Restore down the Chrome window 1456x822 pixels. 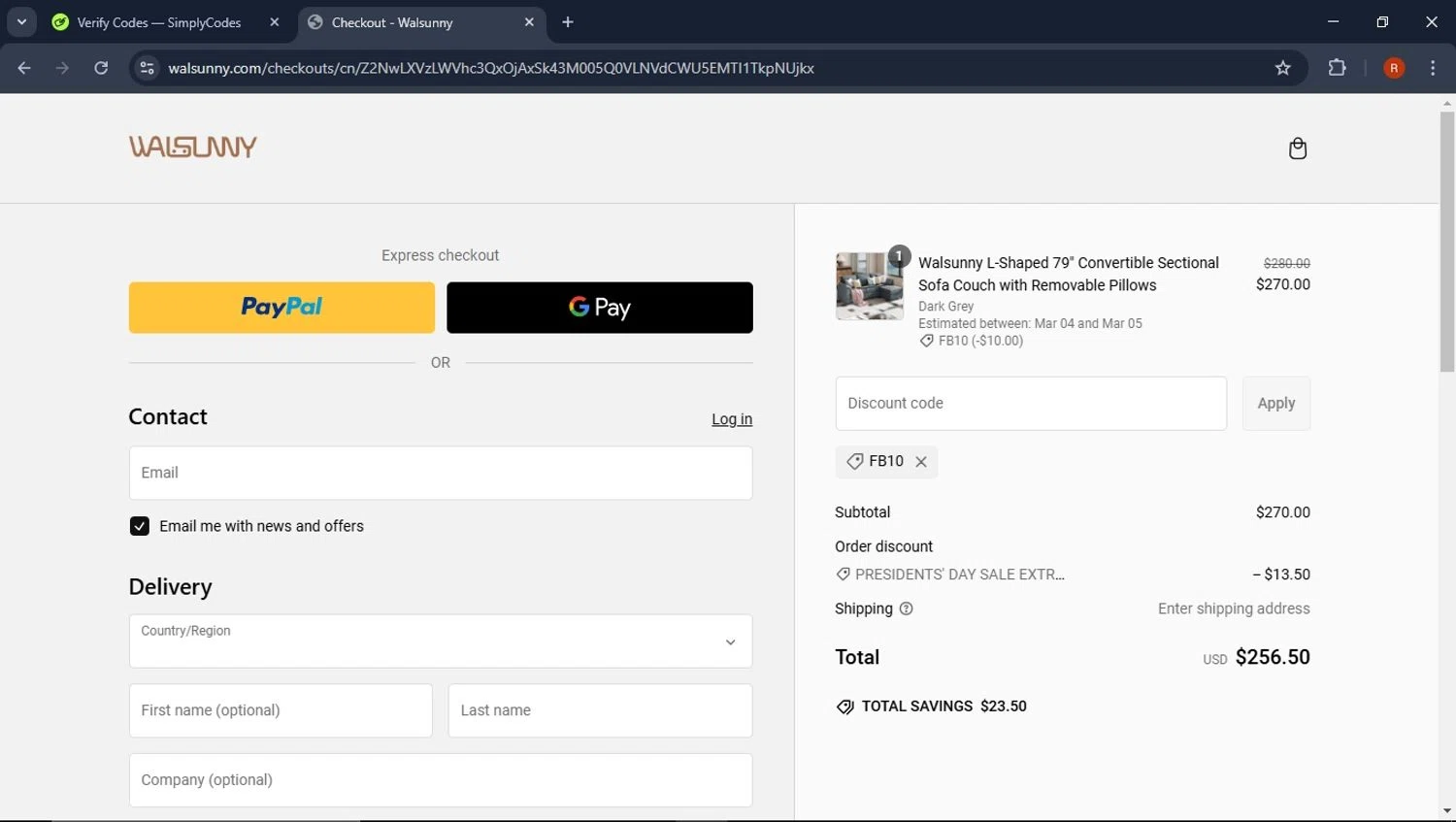[x=1382, y=21]
